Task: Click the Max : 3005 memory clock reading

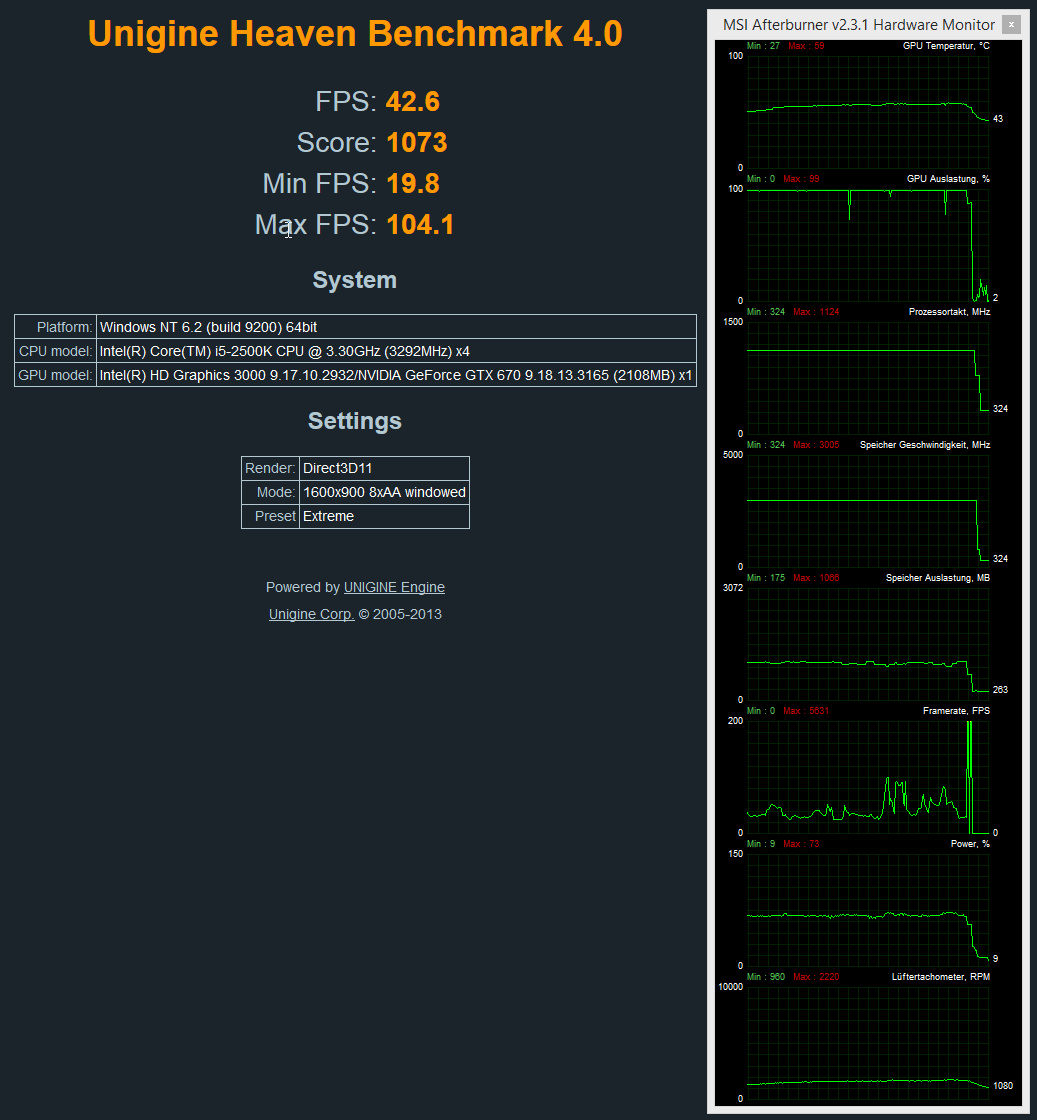Action: [x=816, y=444]
